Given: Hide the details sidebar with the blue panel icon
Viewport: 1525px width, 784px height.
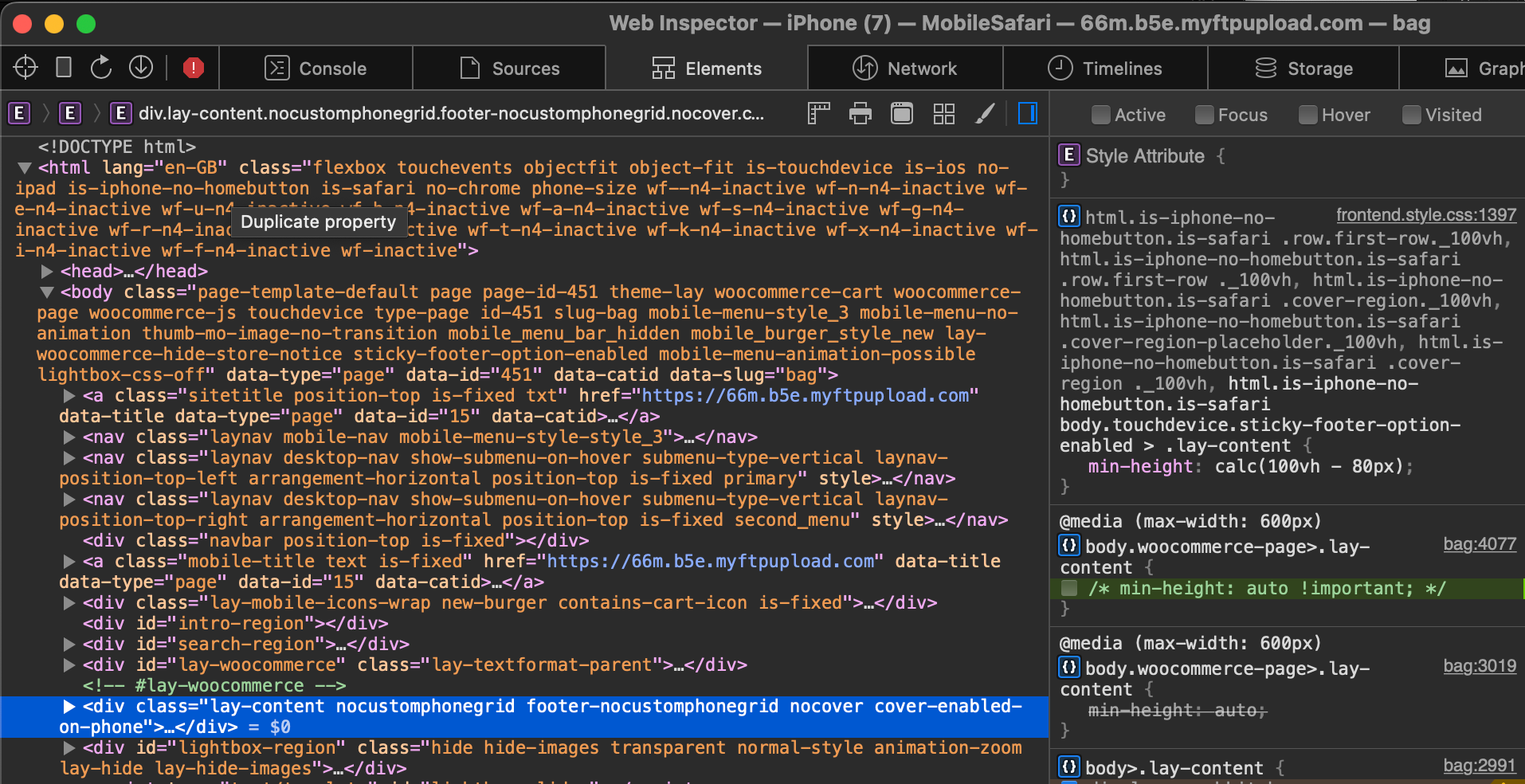Looking at the screenshot, I should pyautogui.click(x=1028, y=113).
